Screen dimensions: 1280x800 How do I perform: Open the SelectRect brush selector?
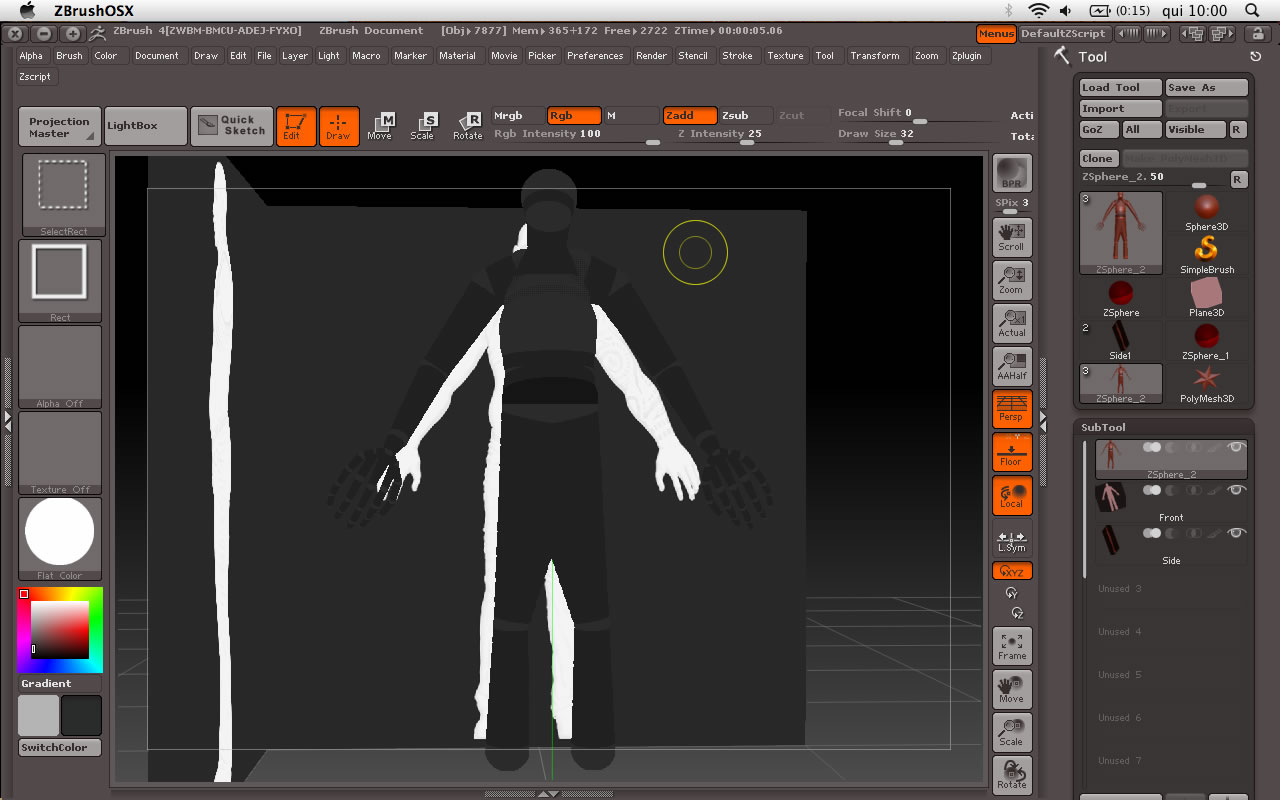pyautogui.click(x=62, y=195)
